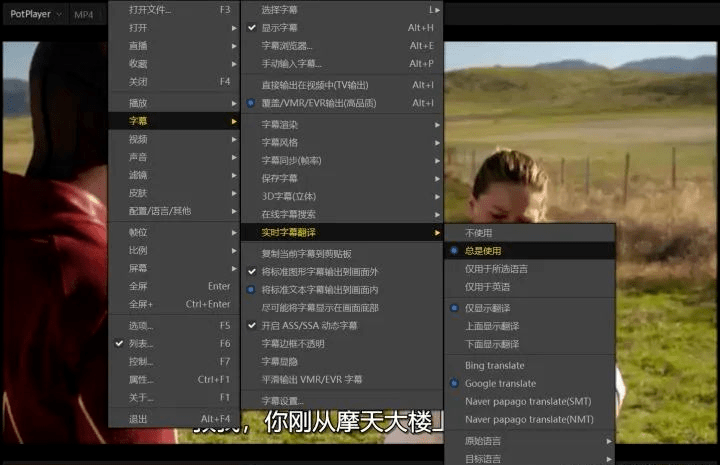This screenshot has width=720, height=465.
Task: Toggle 列表 panel checkmark
Action: (174, 343)
